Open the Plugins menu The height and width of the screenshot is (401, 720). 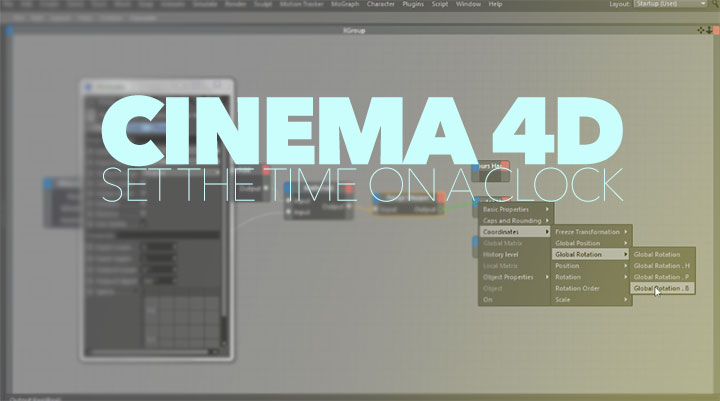(x=413, y=4)
